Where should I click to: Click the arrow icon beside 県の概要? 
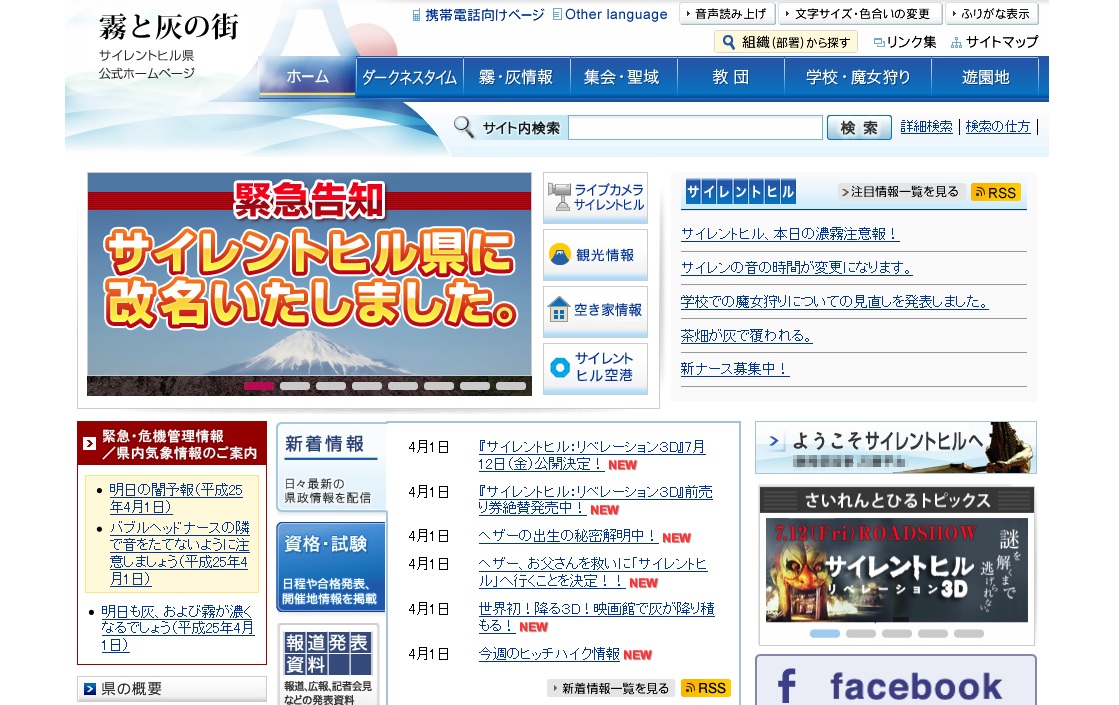pyautogui.click(x=89, y=689)
